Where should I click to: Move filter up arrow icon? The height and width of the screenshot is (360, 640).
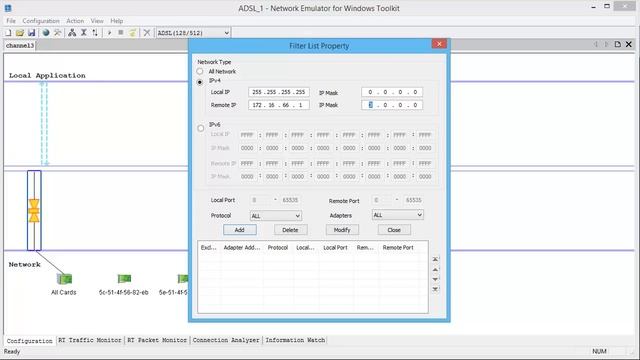click(x=436, y=269)
